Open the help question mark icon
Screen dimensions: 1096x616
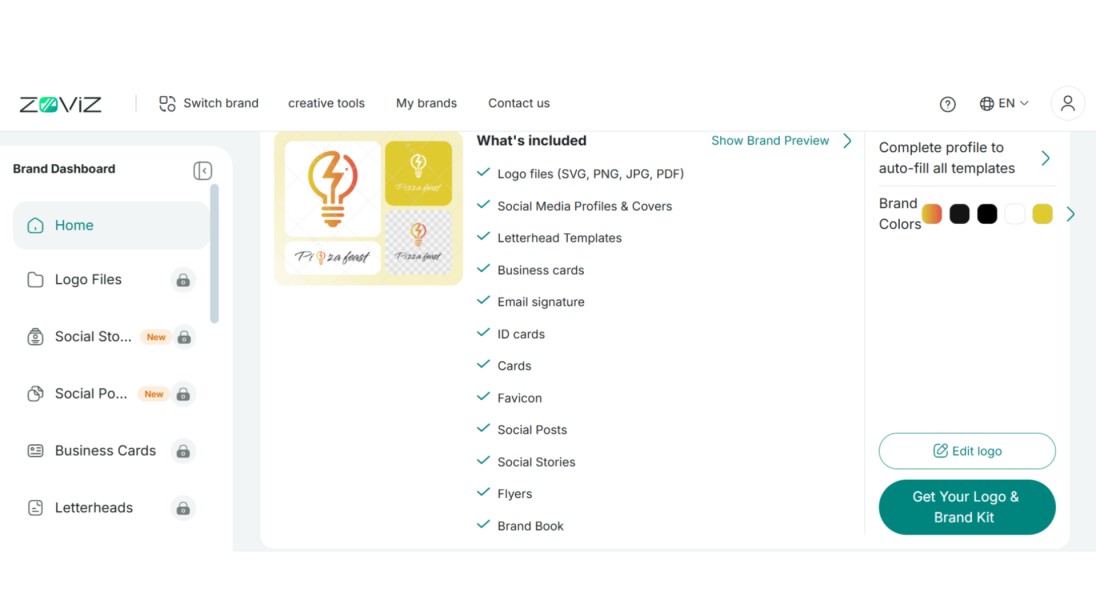coord(947,104)
